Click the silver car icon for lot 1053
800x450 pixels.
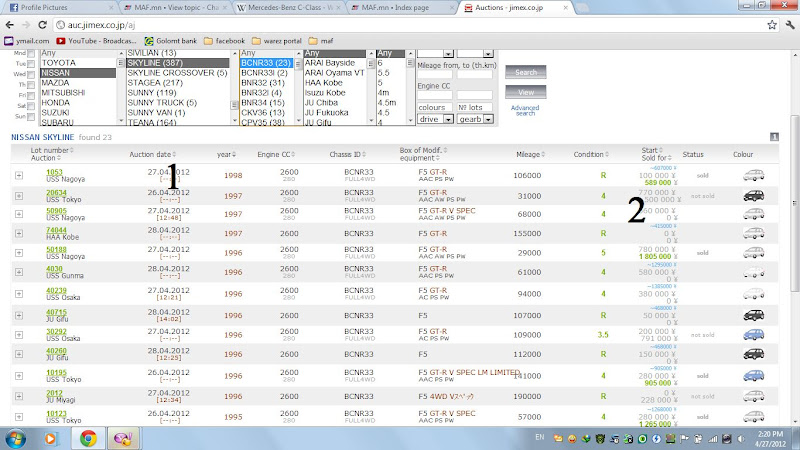(x=754, y=175)
